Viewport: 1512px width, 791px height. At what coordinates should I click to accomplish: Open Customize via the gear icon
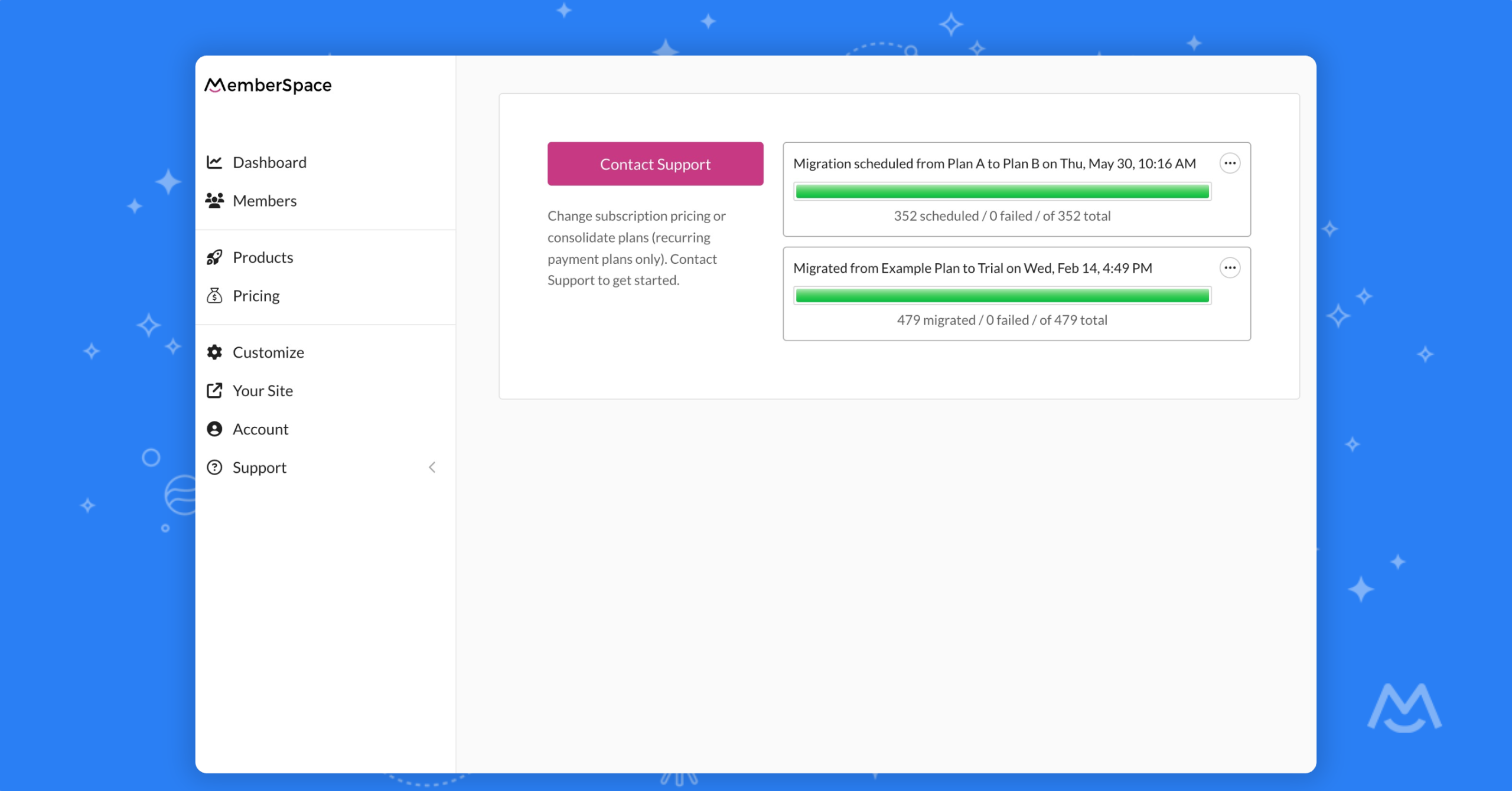point(215,352)
